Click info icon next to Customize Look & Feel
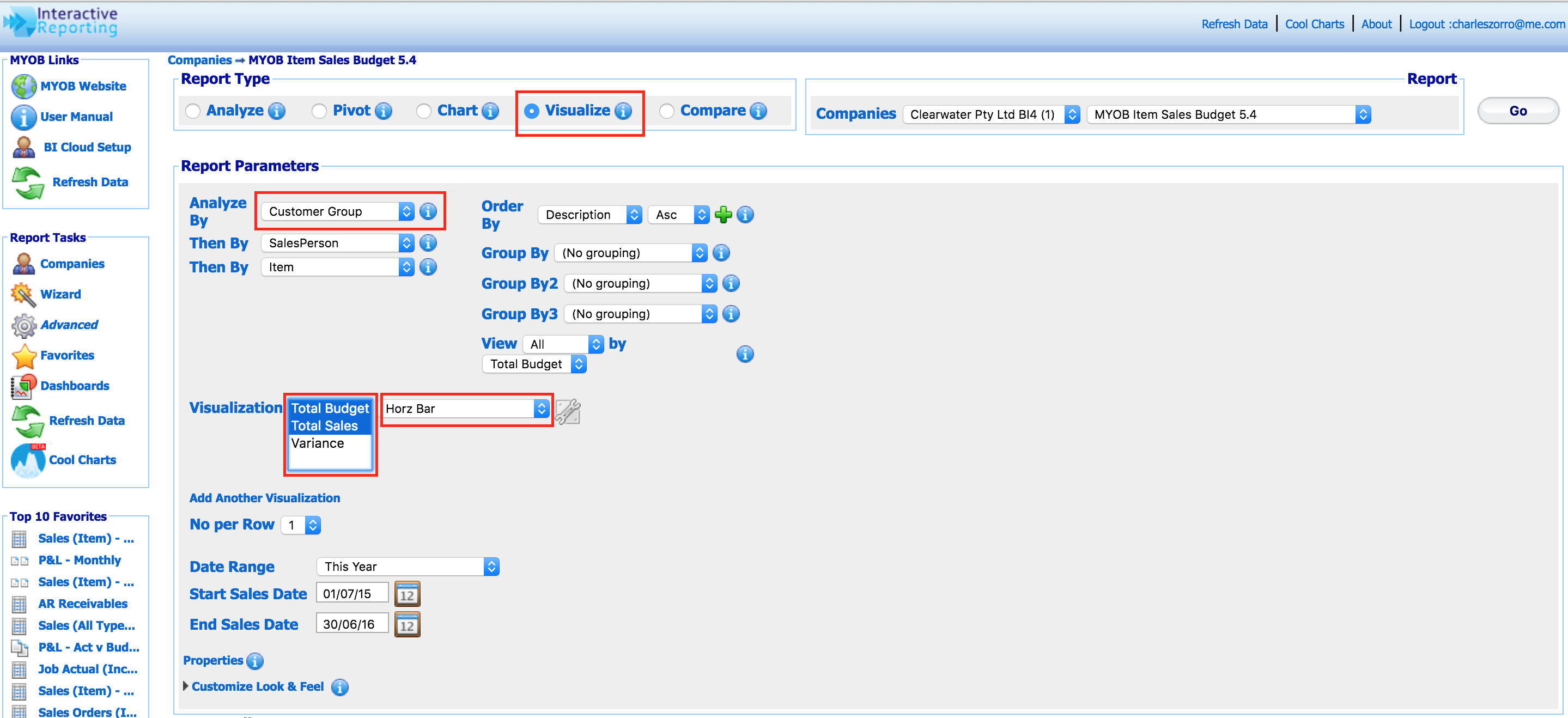The width and height of the screenshot is (1568, 718). pos(339,687)
